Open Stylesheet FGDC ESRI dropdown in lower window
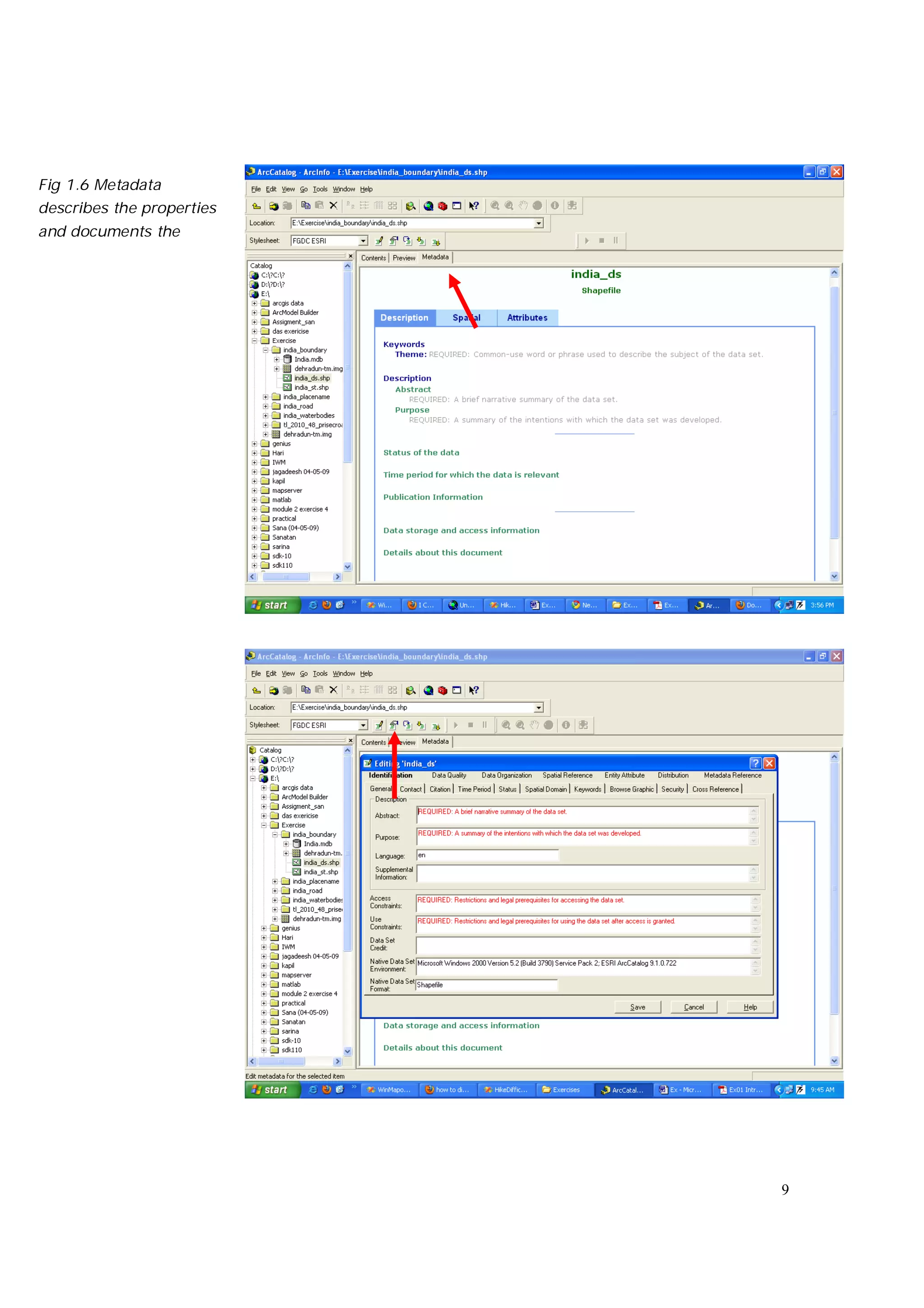The width and height of the screenshot is (924, 1308). 363,725
